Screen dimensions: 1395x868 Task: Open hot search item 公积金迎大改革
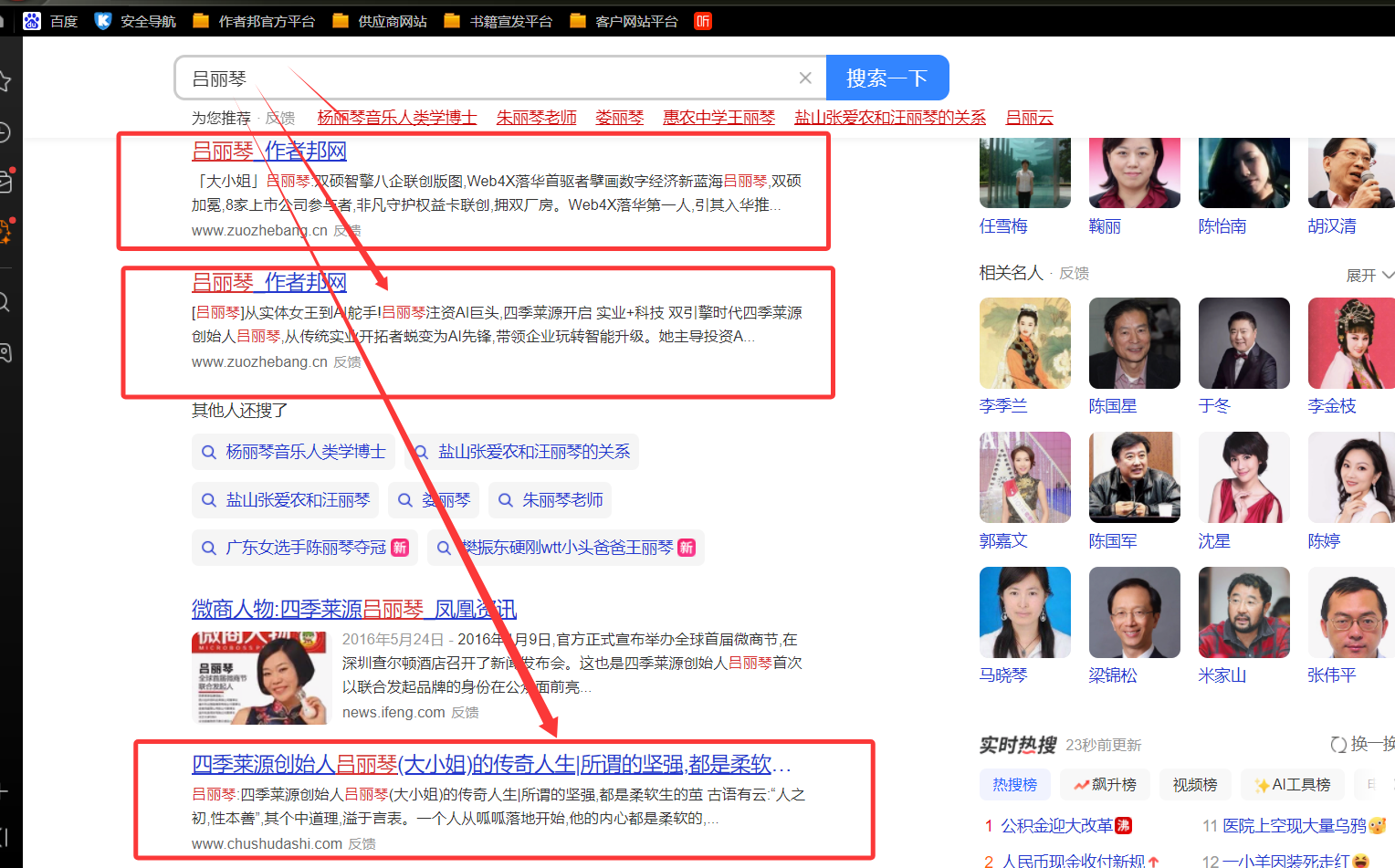pos(1056,825)
